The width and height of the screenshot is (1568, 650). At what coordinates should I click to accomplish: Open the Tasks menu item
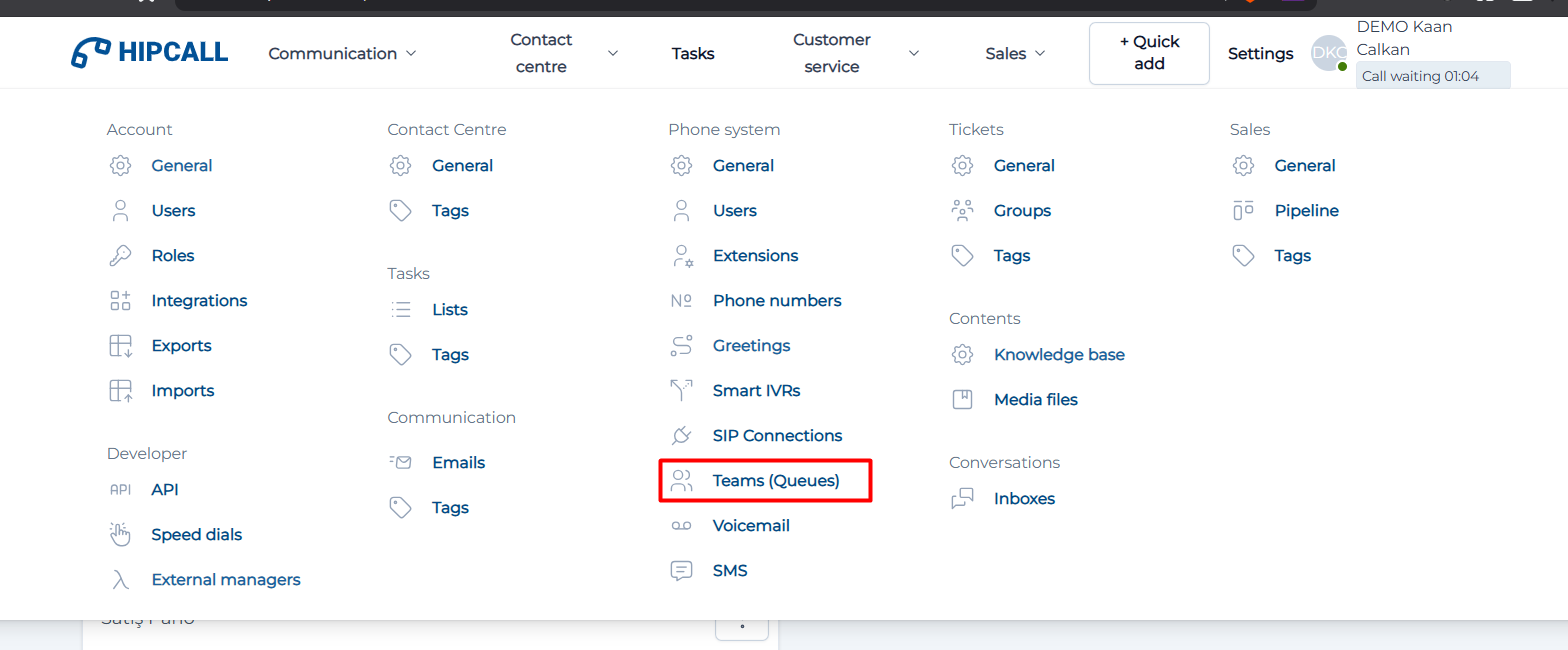point(693,54)
